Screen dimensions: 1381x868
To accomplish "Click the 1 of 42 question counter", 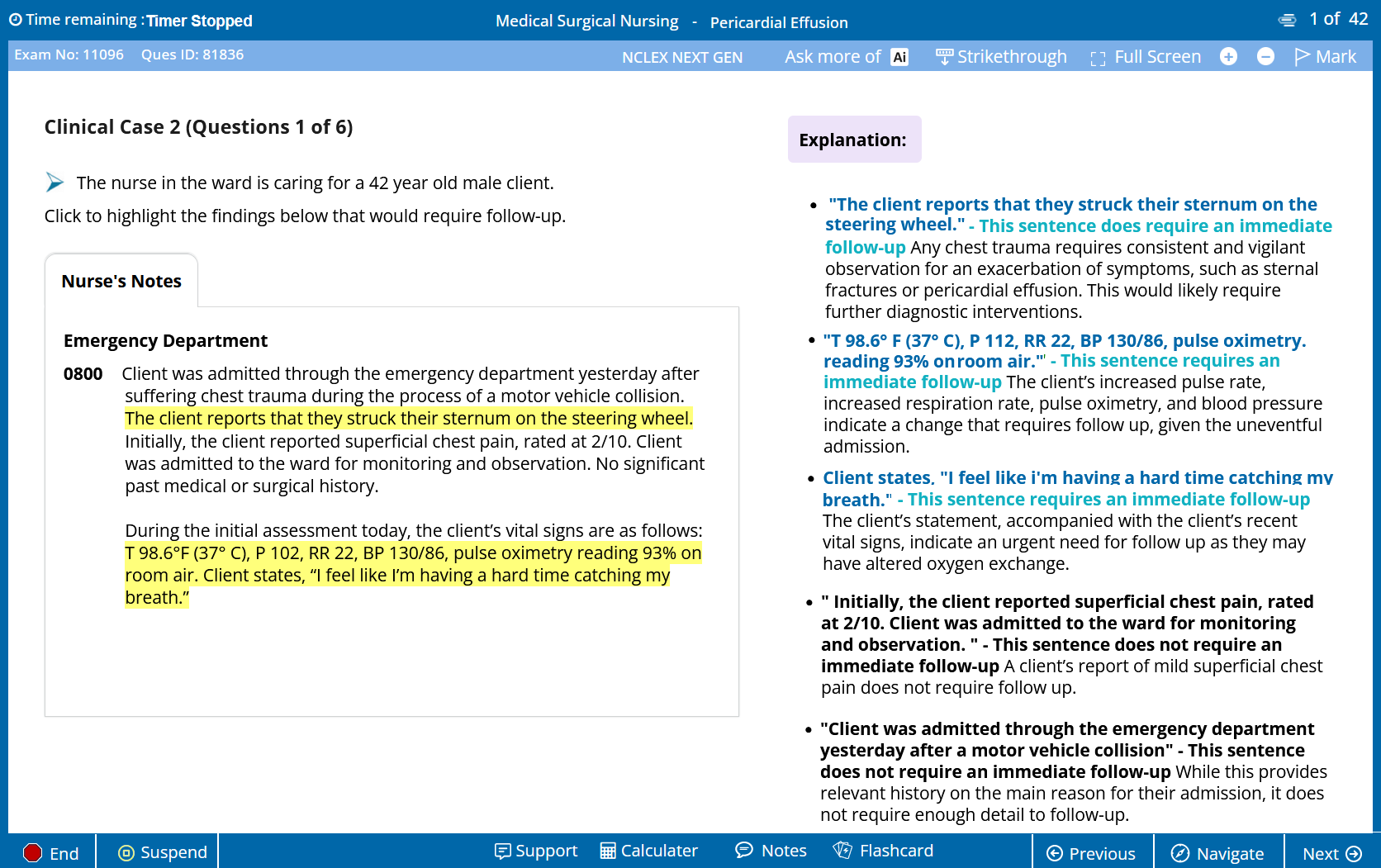I will tap(1338, 19).
